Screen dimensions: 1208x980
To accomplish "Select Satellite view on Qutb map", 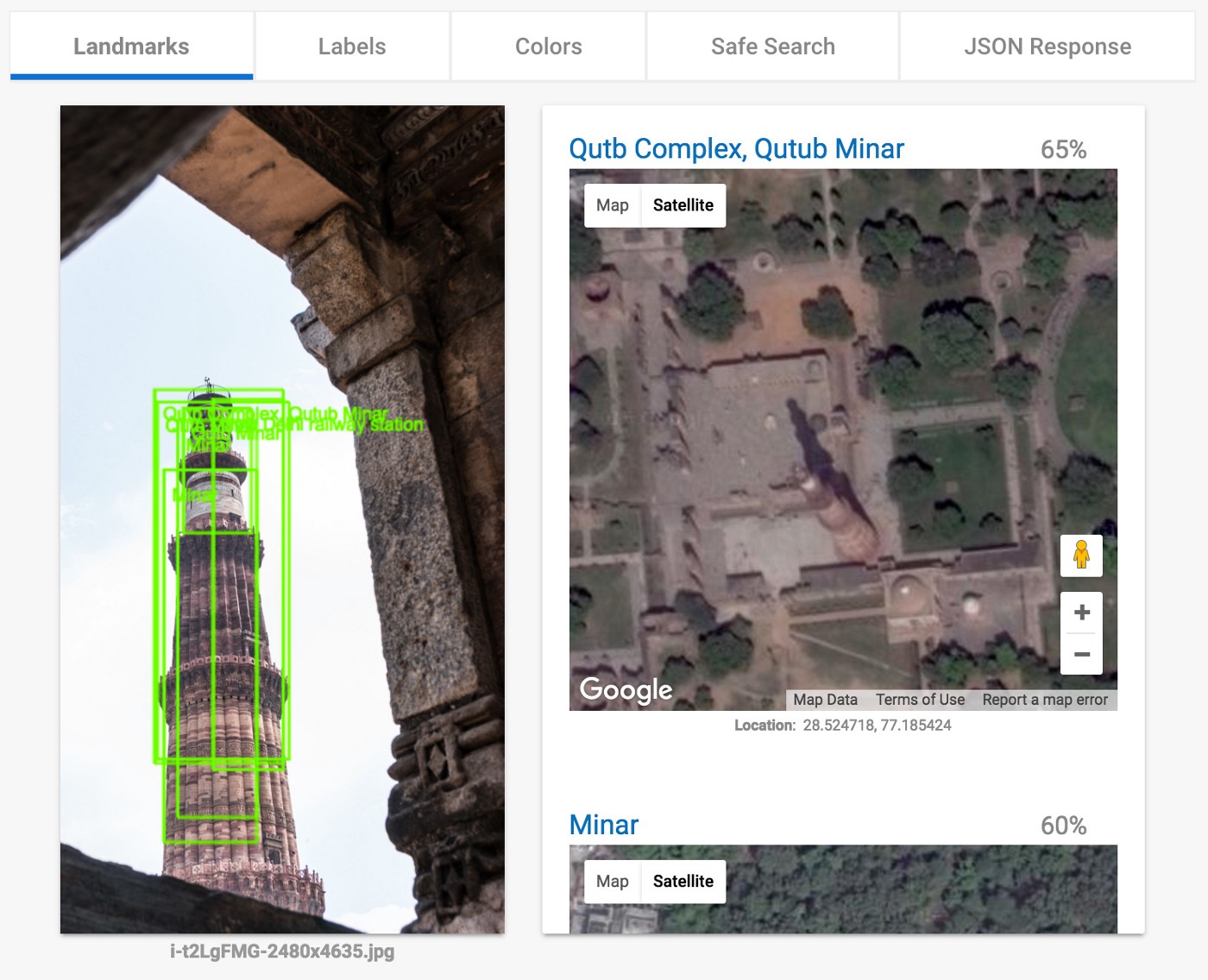I will point(683,205).
